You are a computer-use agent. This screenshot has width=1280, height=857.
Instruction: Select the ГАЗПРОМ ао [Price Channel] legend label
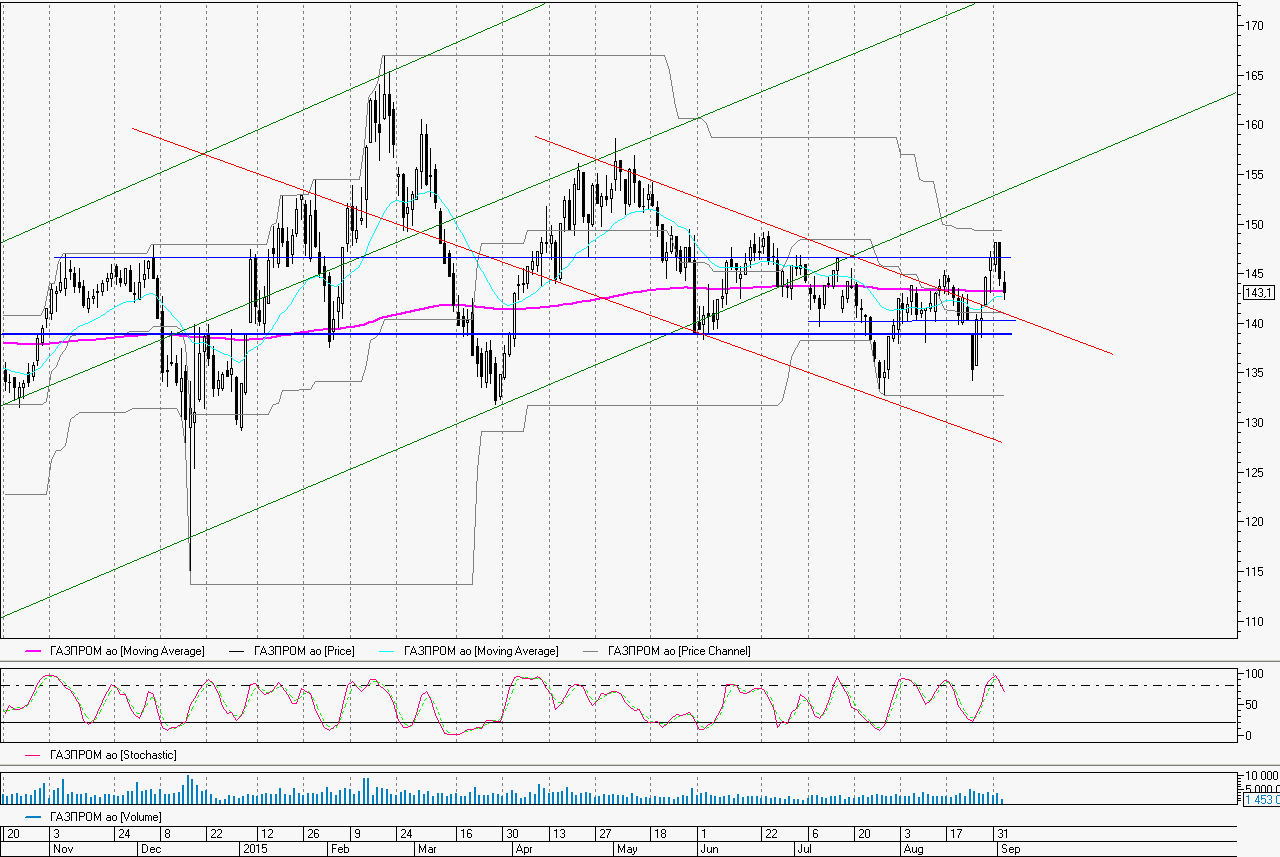pos(678,651)
